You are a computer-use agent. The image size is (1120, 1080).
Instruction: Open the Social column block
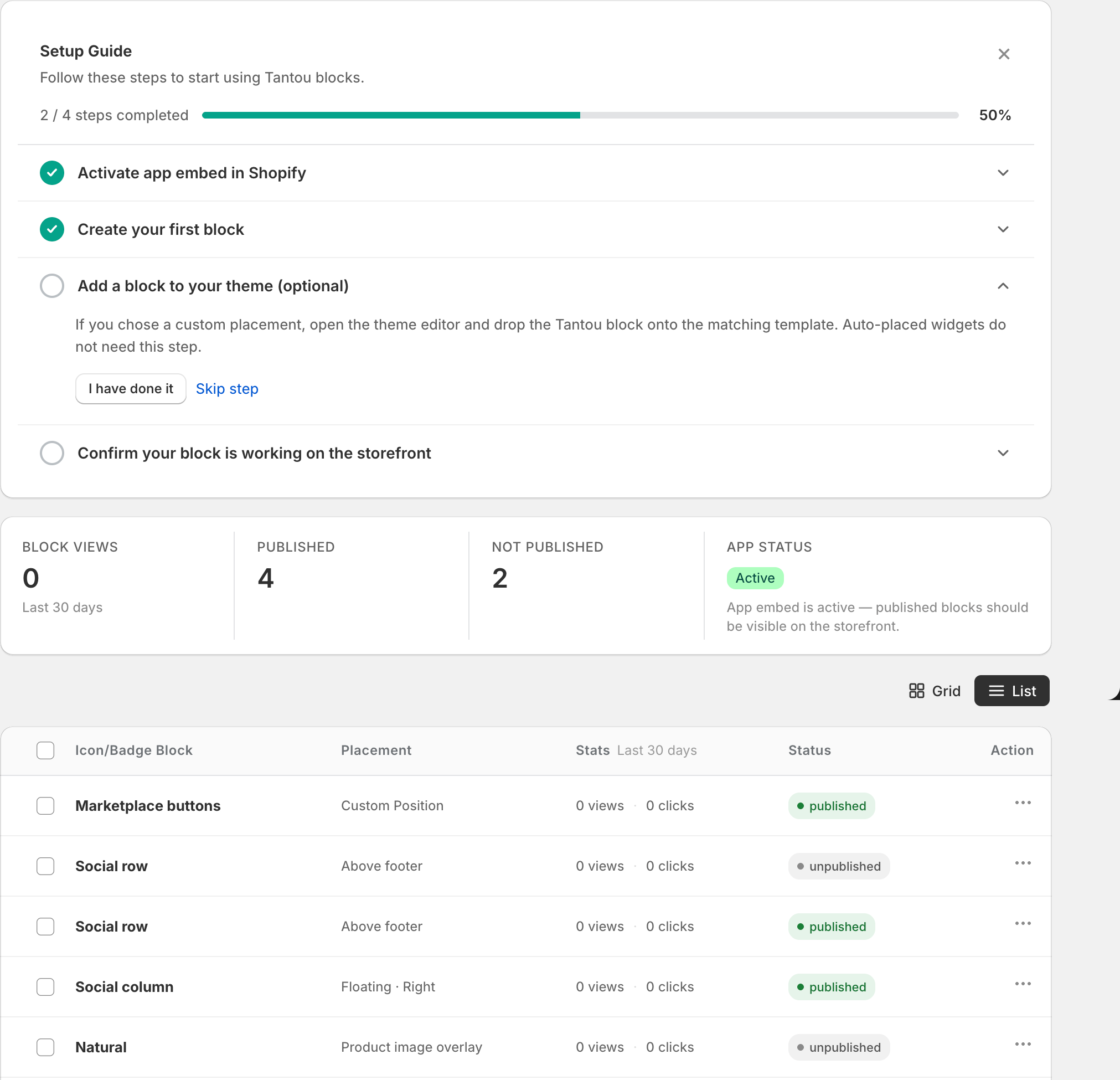click(x=125, y=987)
